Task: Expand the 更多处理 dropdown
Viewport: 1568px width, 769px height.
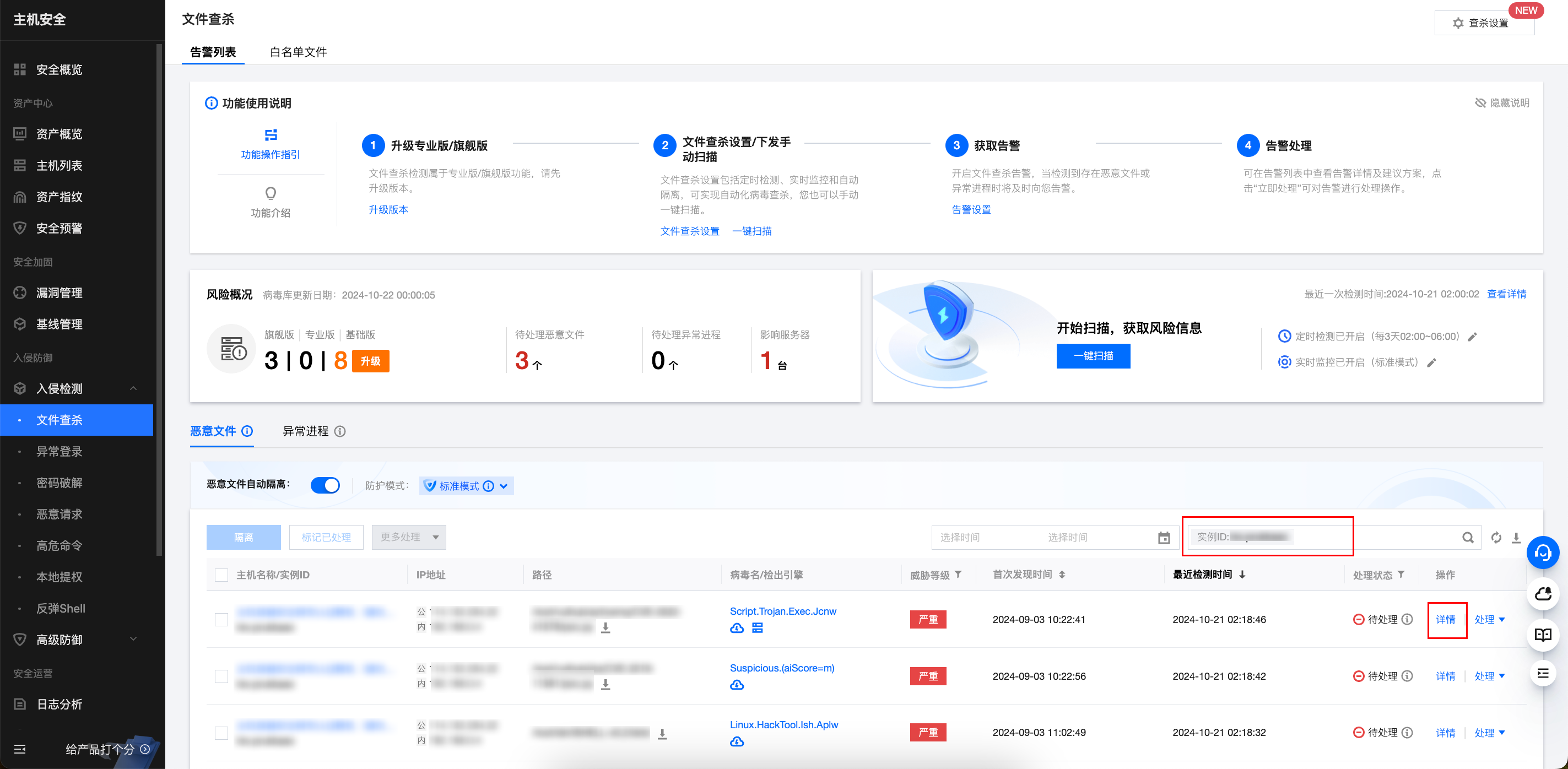Action: [409, 537]
